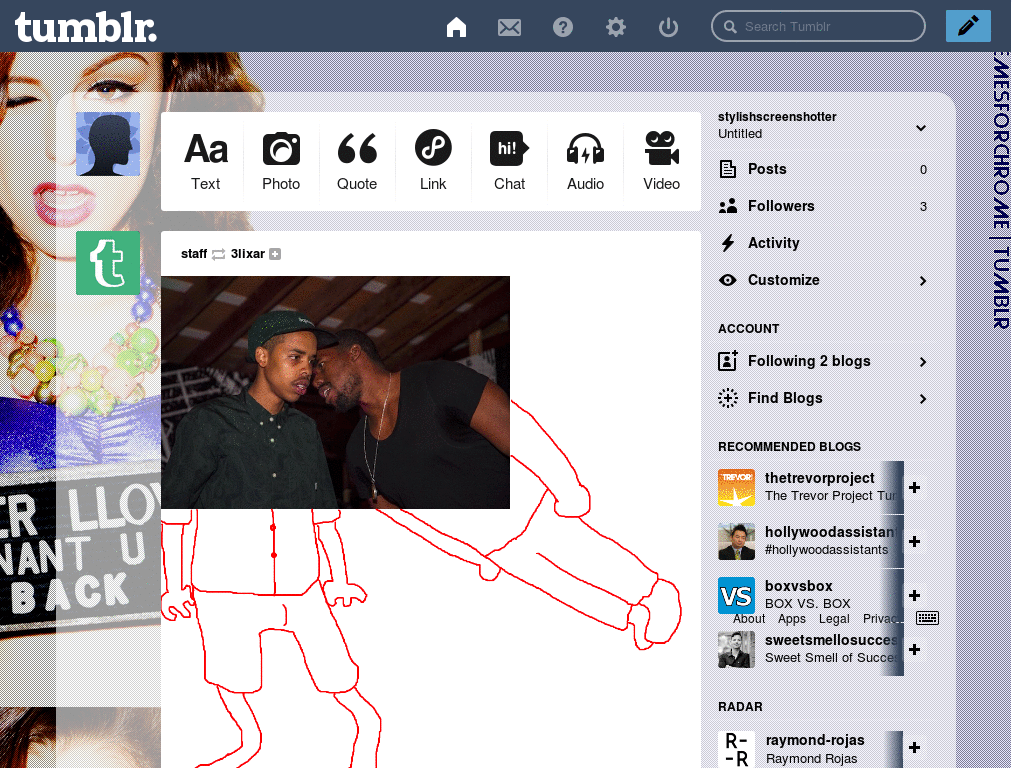Open Following 2 blogs

click(x=823, y=361)
